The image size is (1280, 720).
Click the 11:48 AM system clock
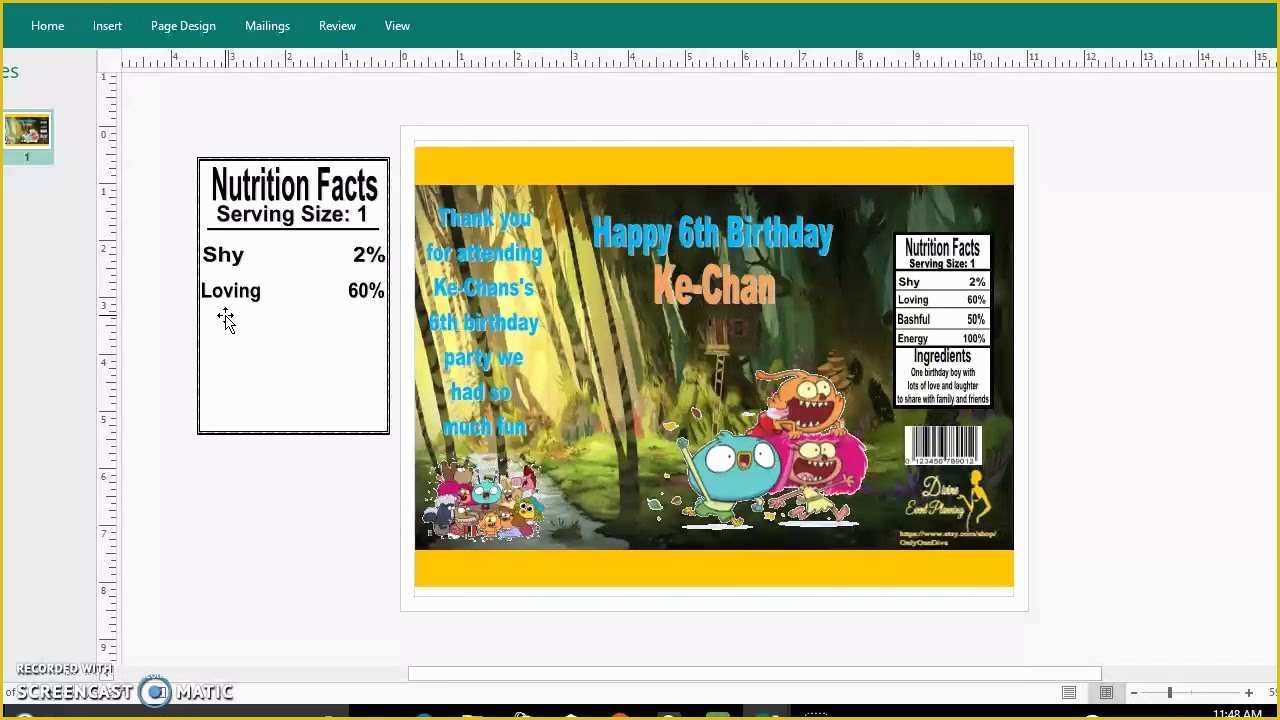(x=1237, y=714)
